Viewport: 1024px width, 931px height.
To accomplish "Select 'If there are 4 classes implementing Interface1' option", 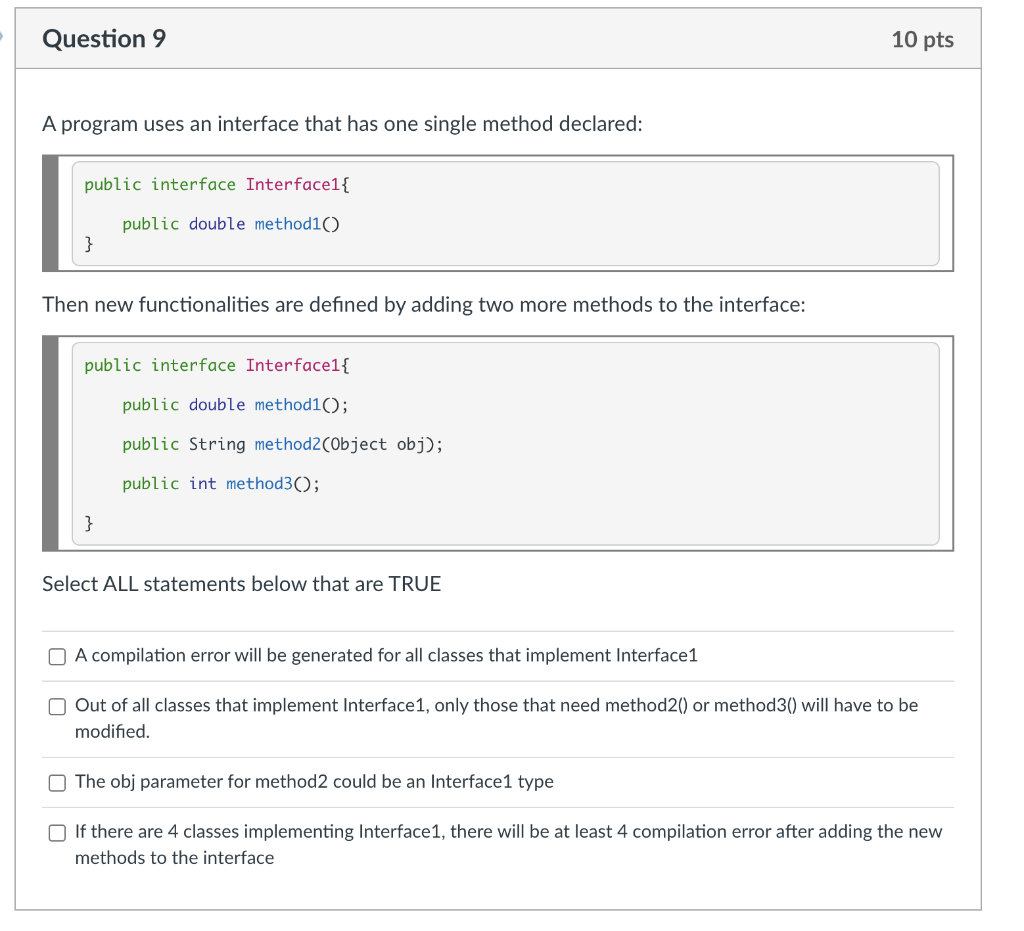I will point(57,832).
